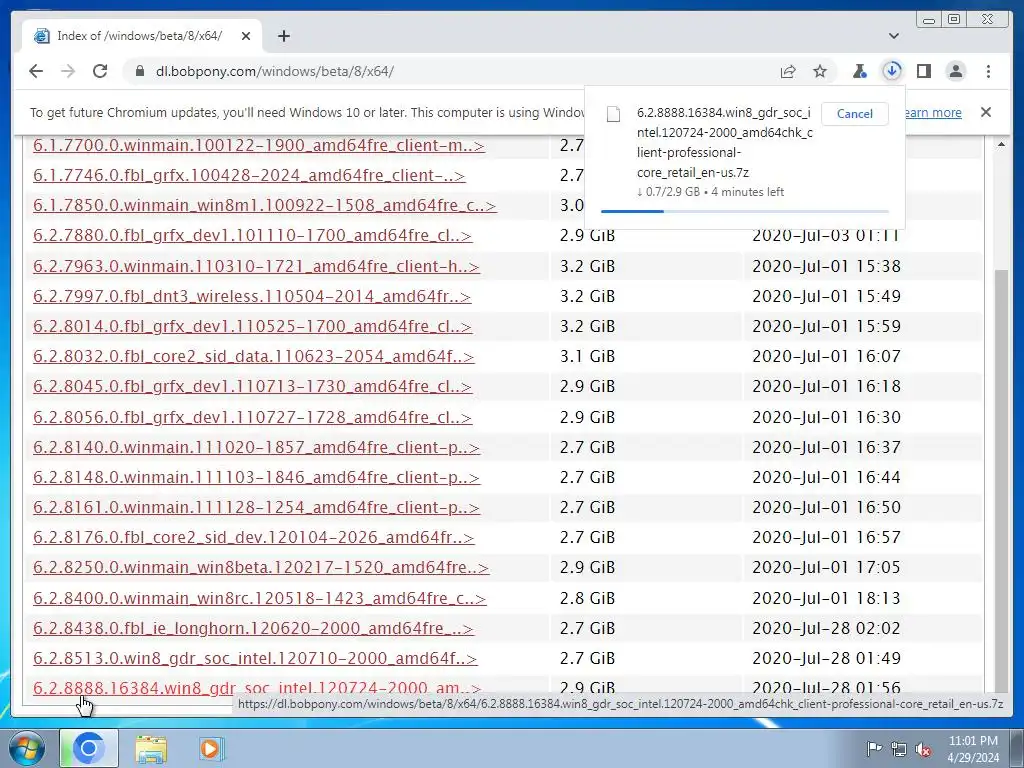The image size is (1024, 768).
Task: Open the 6.2.8438.0.fbl_ie_longhorn link
Action: pyautogui.click(x=253, y=628)
